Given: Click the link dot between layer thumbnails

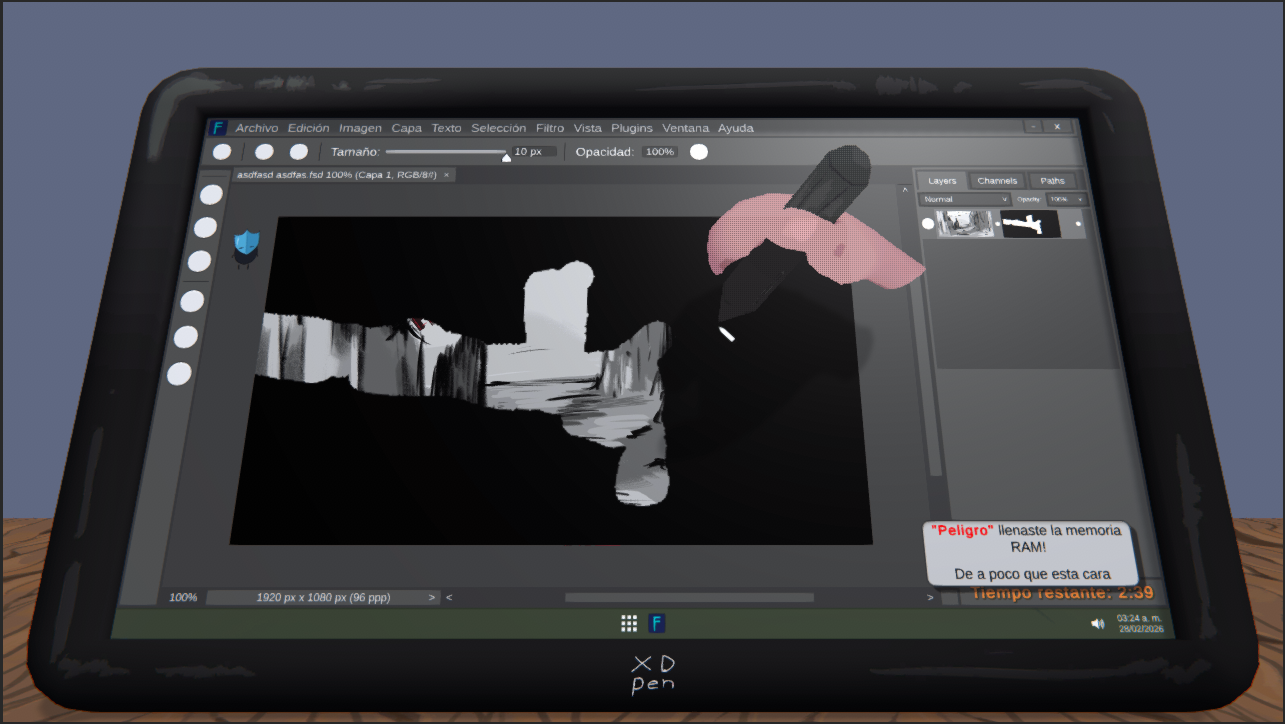Looking at the screenshot, I should coord(998,224).
